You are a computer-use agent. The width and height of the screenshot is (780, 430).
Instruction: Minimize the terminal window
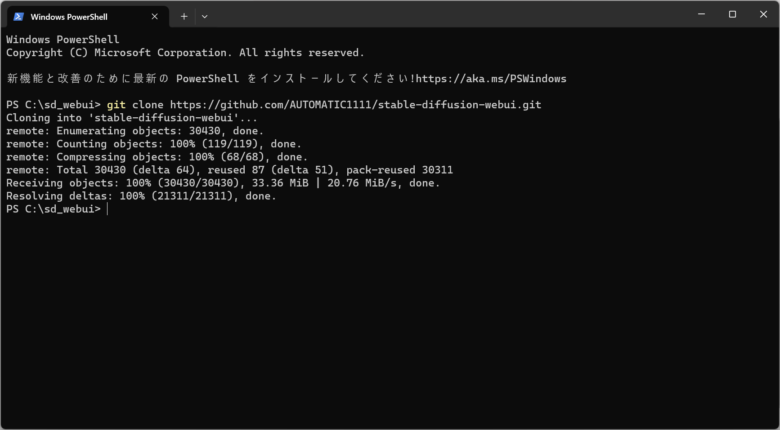coord(701,14)
